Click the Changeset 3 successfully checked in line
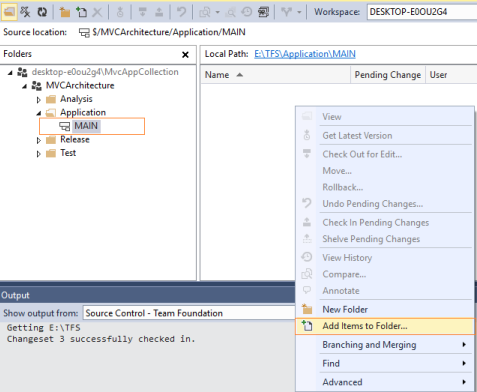This screenshot has width=477, height=392. pos(101,339)
